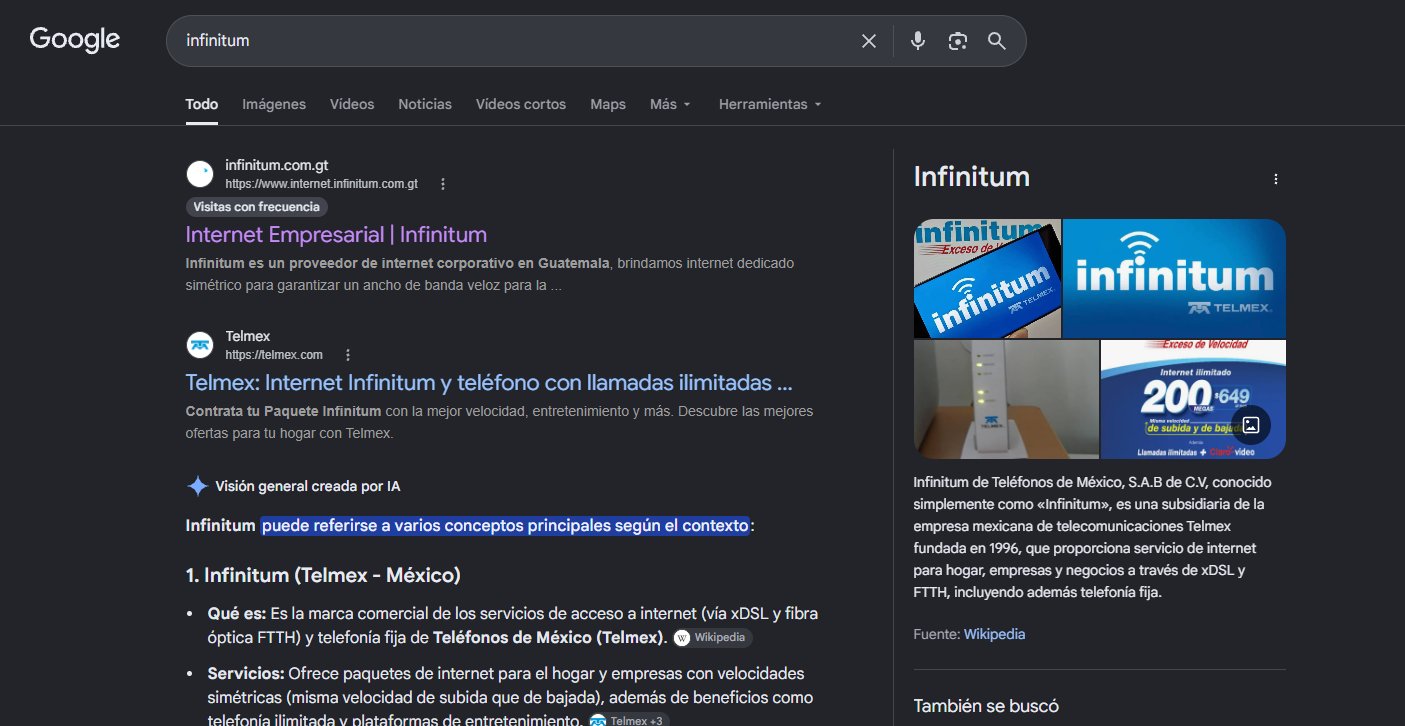Click the https://telmex.com URL
The image size is (1405, 726).
(x=274, y=355)
